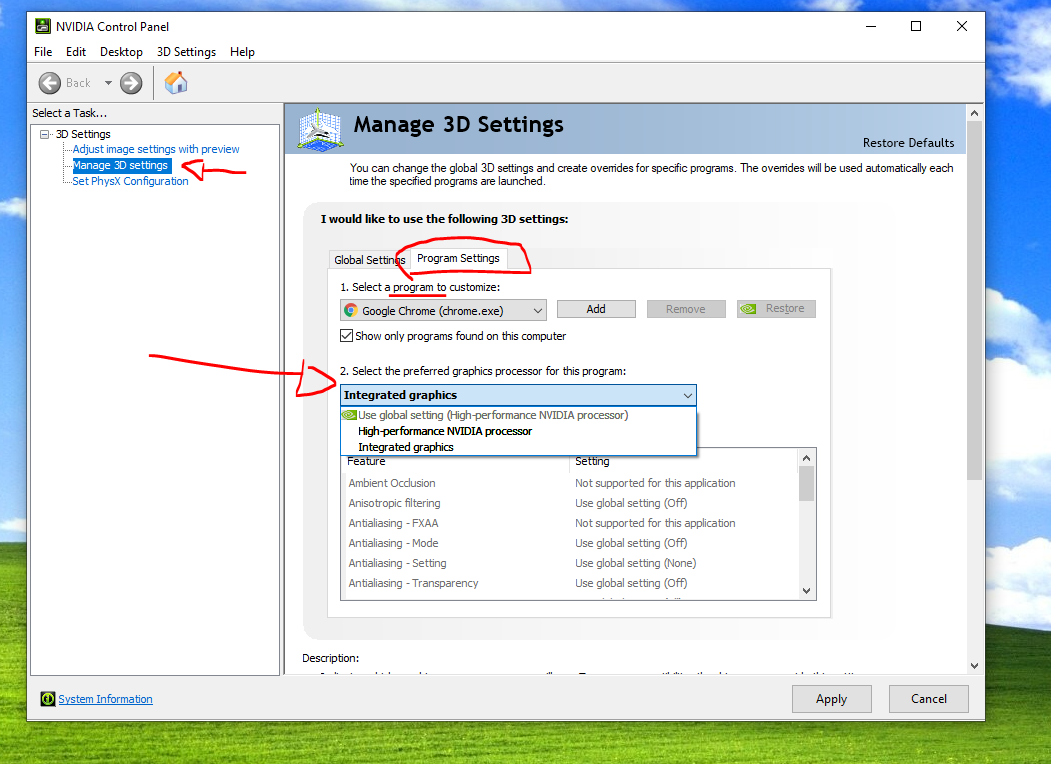The height and width of the screenshot is (764, 1051).
Task: Click the NVIDIA Control Panel title bar icon
Action: point(43,27)
